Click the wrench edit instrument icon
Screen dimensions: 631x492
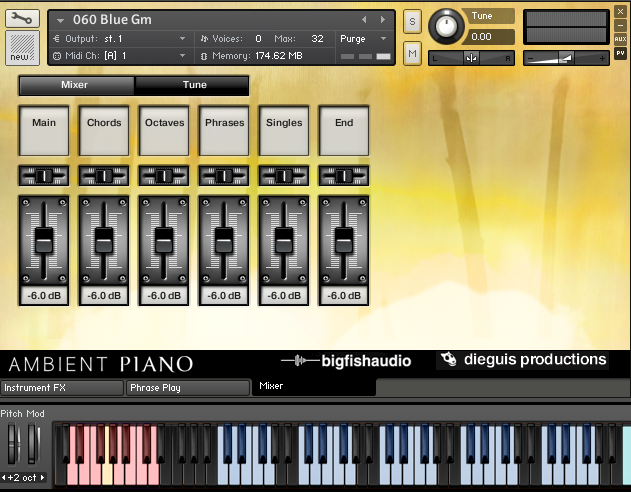22,18
